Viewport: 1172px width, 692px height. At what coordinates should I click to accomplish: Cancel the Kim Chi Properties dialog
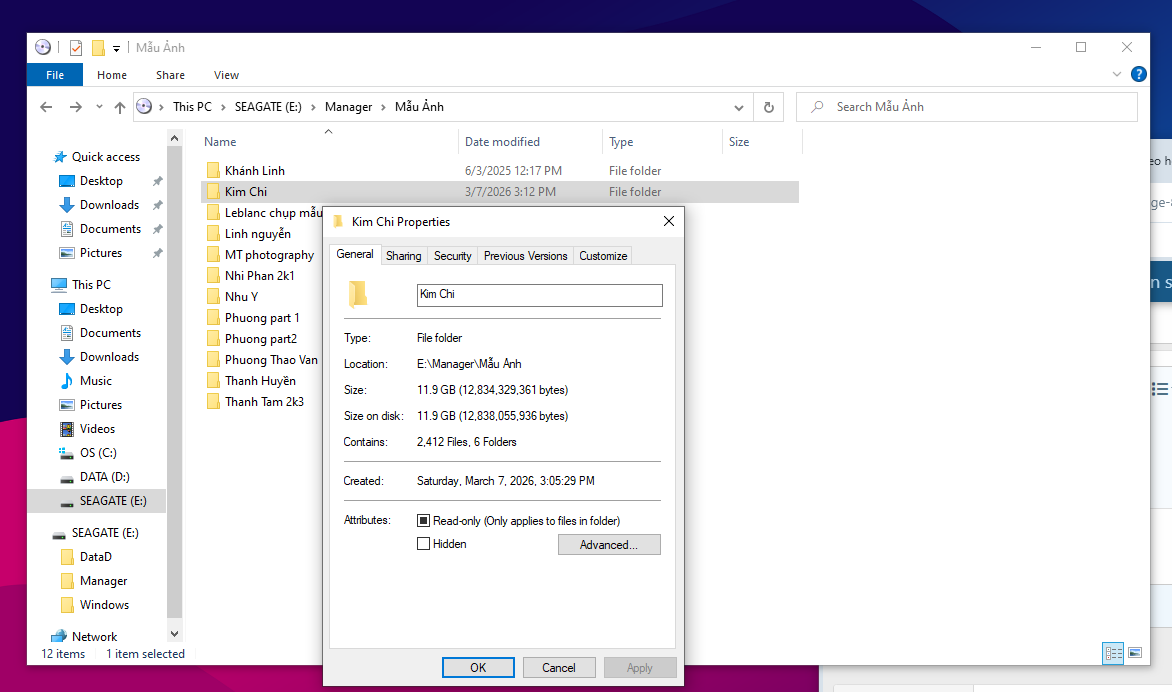click(x=559, y=667)
